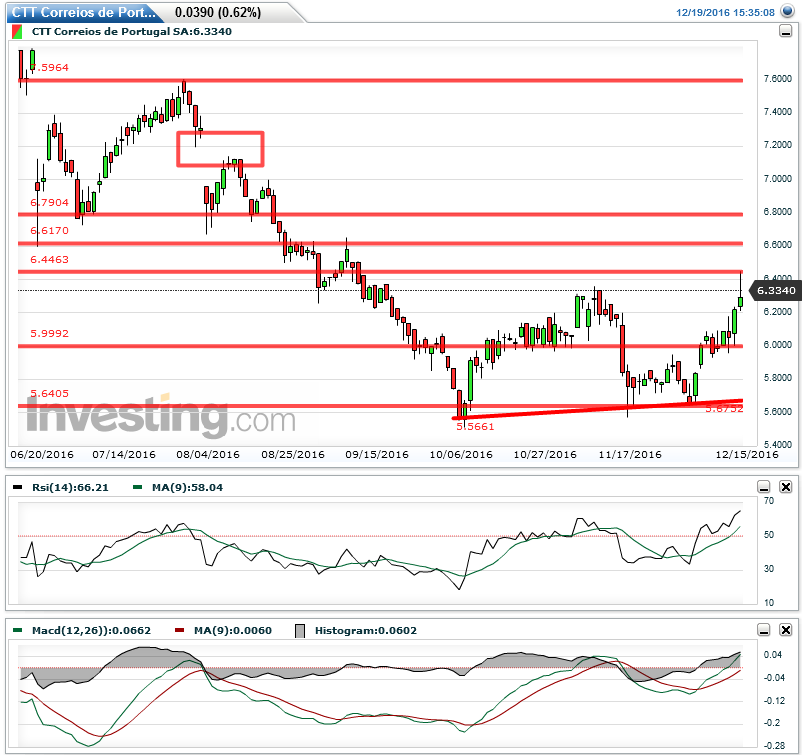Image resolution: width=803 pixels, height=755 pixels.
Task: Click the 6.8000 price axis label
Action: (x=777, y=212)
